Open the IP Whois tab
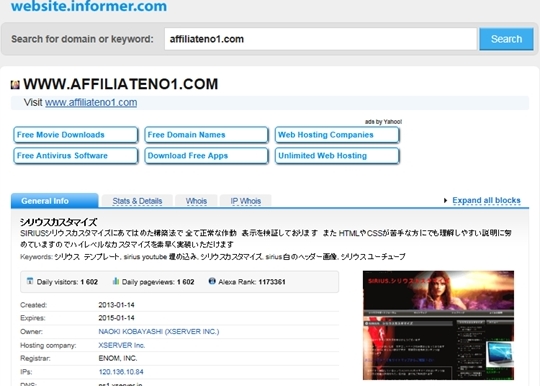This screenshot has height=386, width=540. [246, 201]
